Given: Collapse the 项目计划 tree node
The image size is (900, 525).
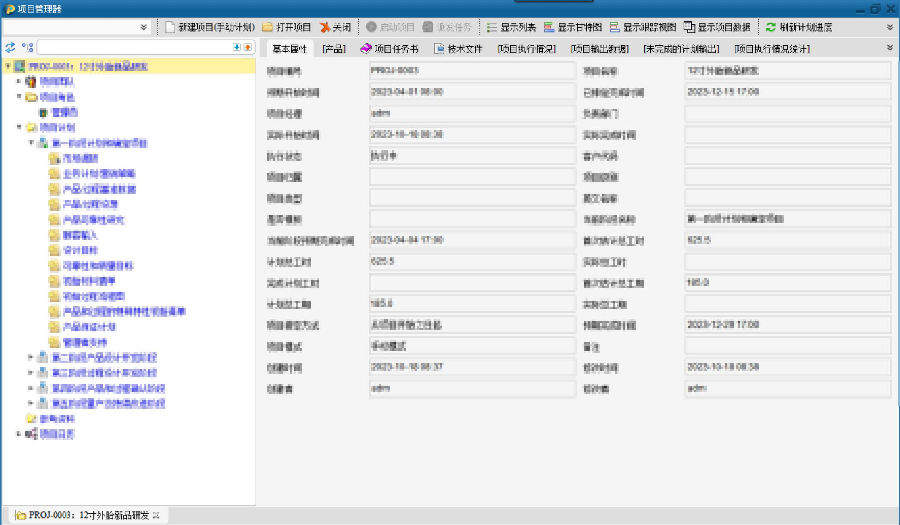Looking at the screenshot, I should 19,128.
